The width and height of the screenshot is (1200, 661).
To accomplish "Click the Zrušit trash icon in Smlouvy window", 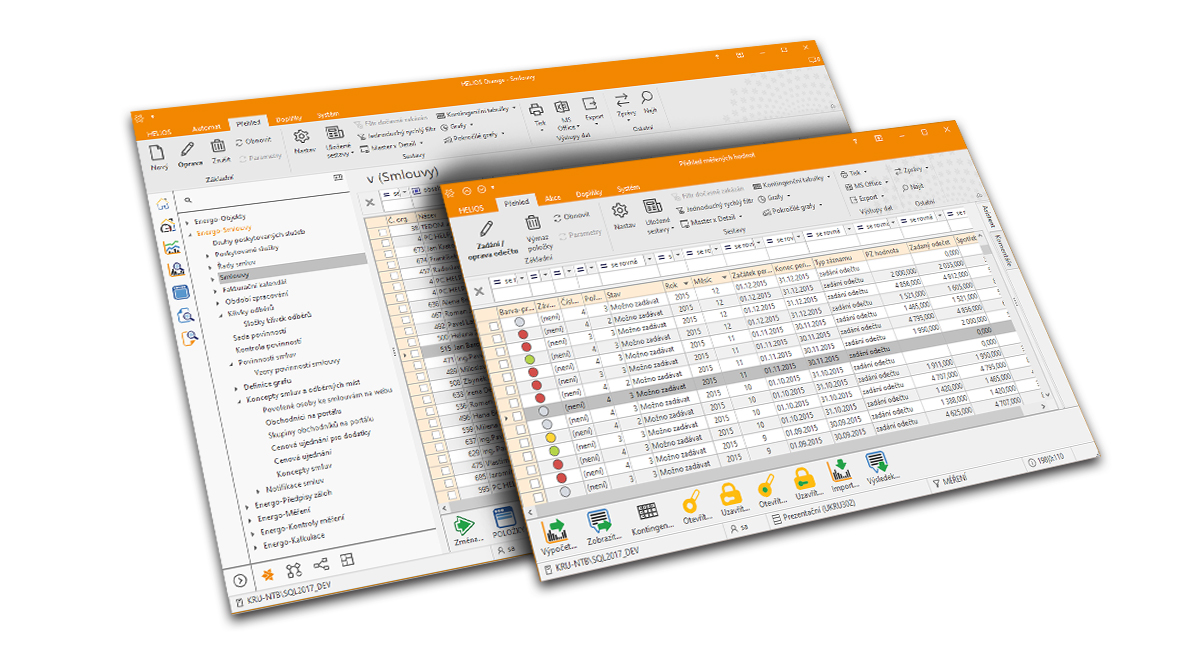I will [219, 145].
